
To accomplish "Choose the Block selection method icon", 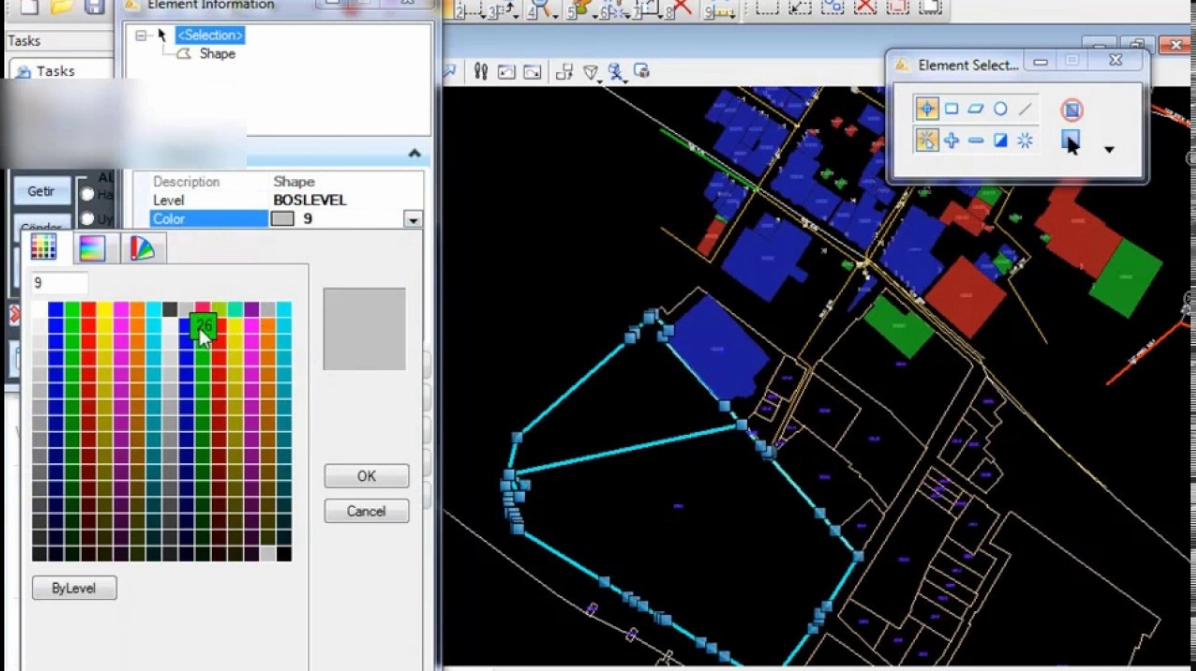I will coord(951,109).
